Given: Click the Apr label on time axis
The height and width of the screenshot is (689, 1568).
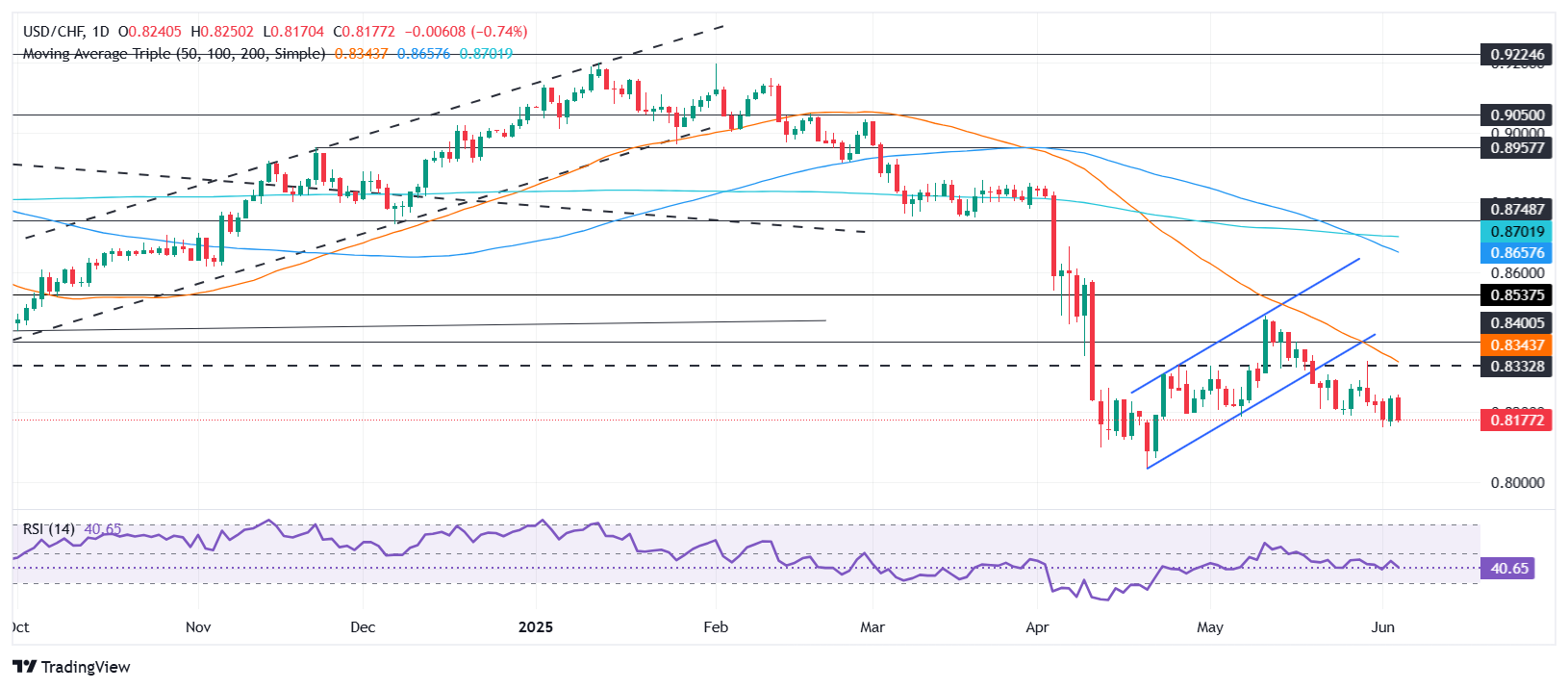Looking at the screenshot, I should pos(1037,627).
